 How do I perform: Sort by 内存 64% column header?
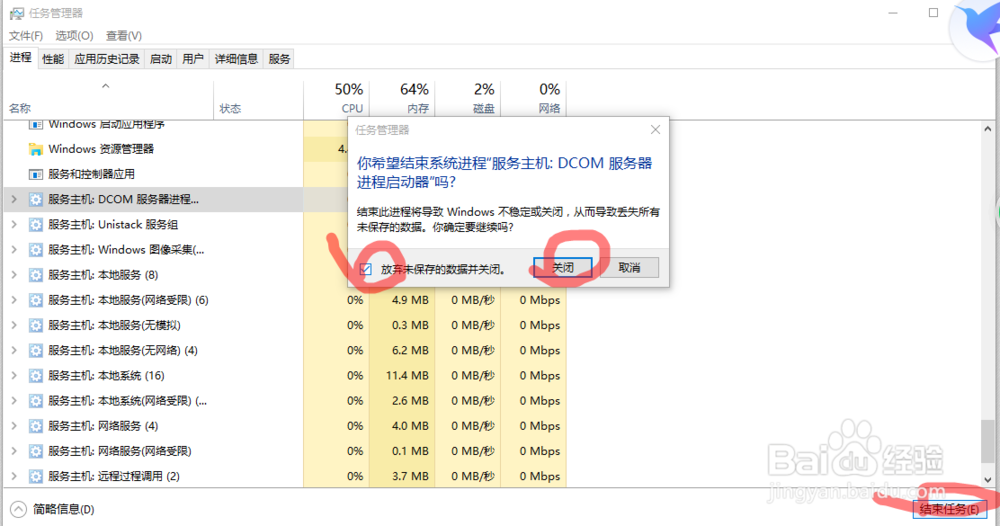[x=402, y=98]
